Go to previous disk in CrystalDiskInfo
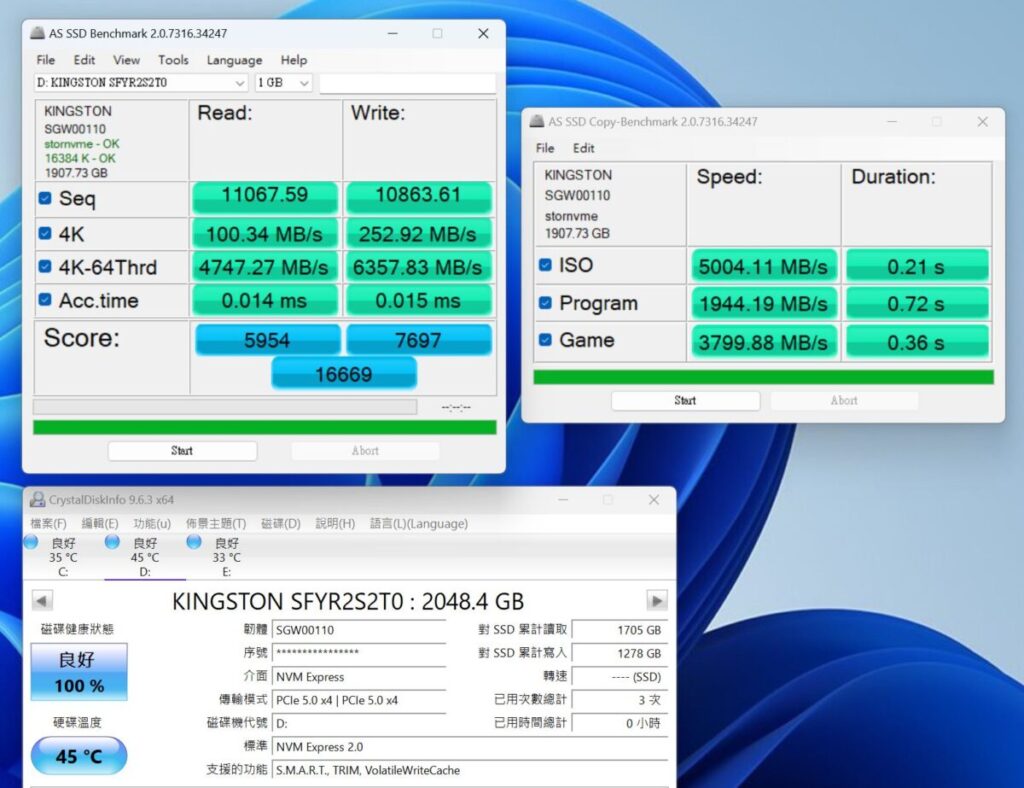This screenshot has width=1024, height=788. [x=42, y=601]
